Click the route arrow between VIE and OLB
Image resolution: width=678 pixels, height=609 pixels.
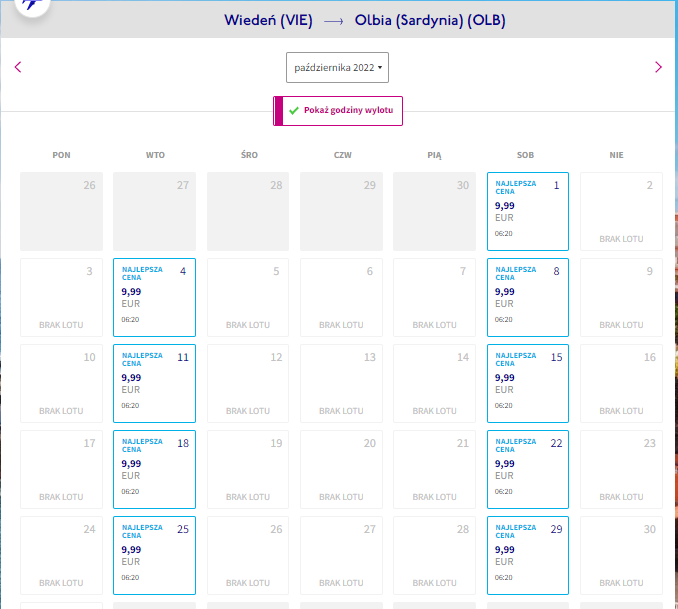tap(333, 21)
